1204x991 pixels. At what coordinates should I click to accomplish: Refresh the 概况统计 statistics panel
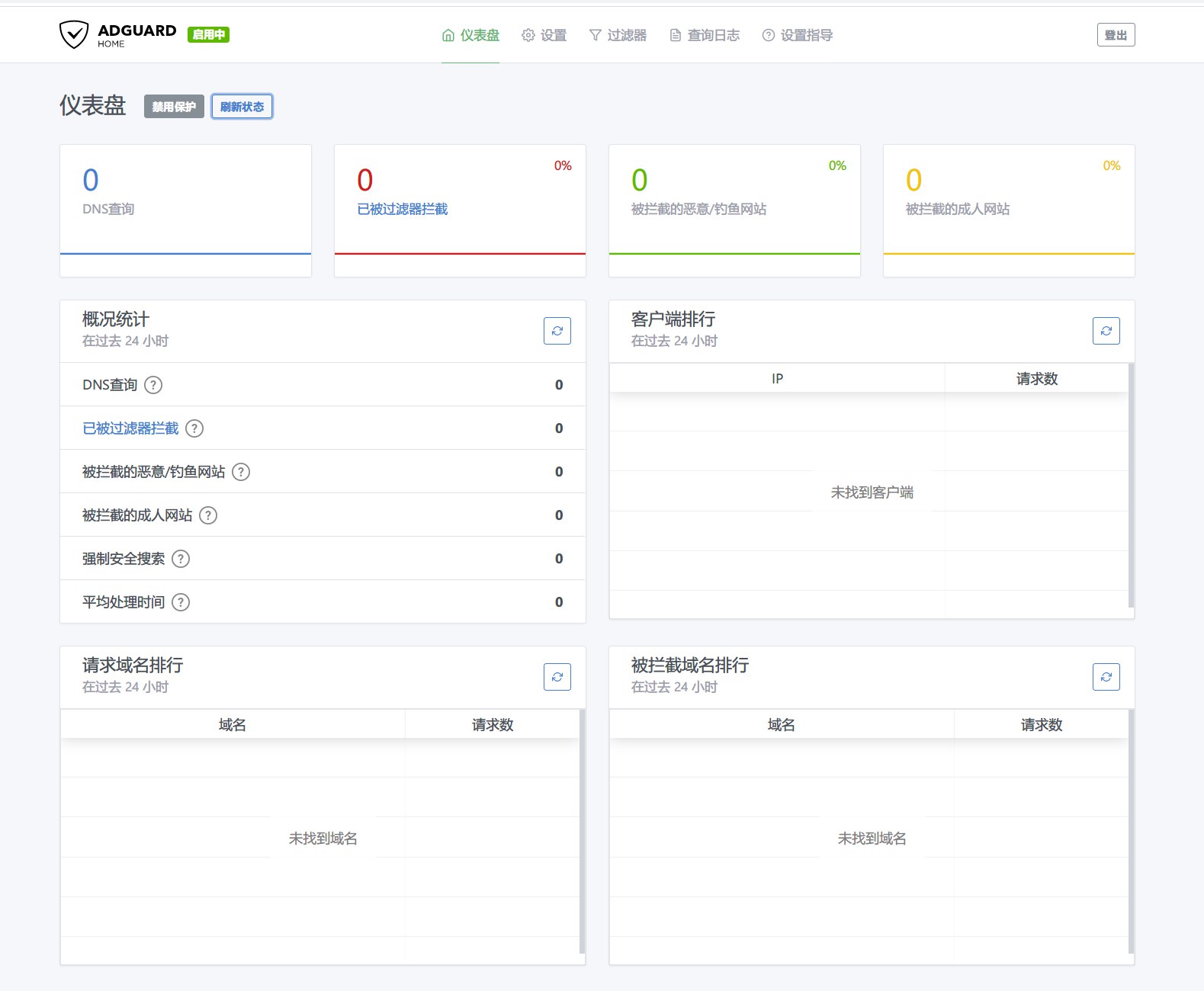557,331
